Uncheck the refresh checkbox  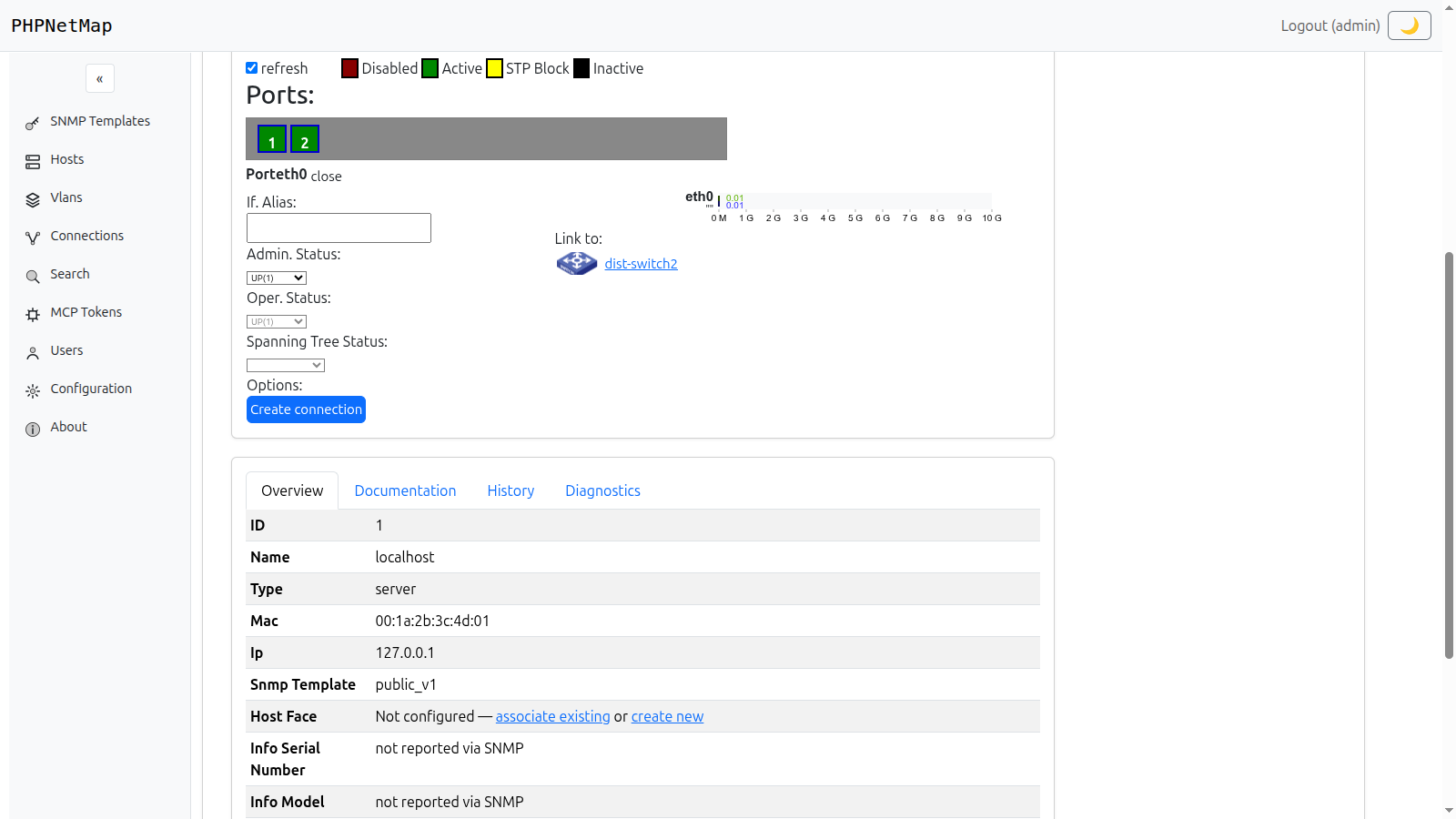click(x=252, y=68)
